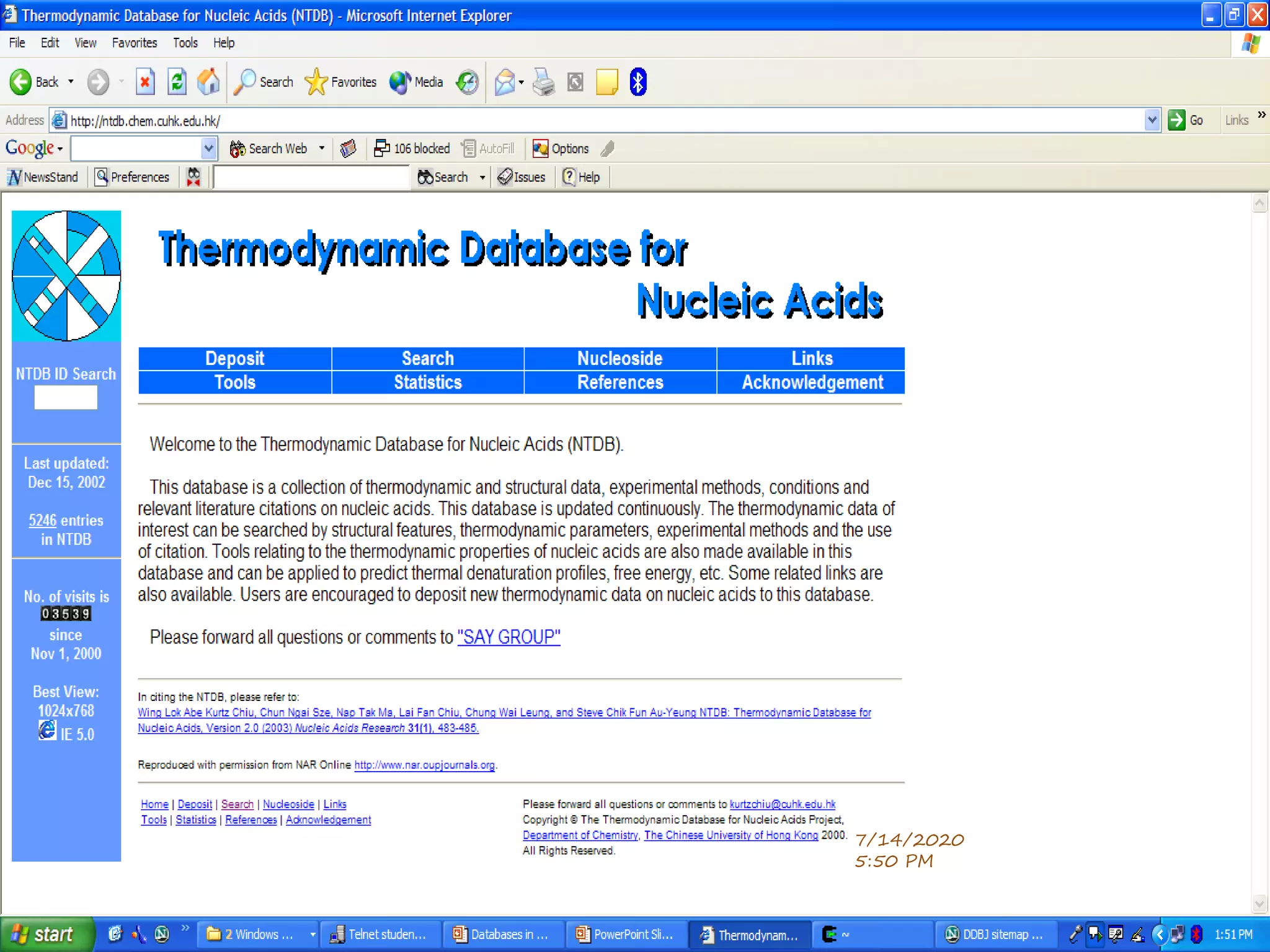Image resolution: width=1270 pixels, height=952 pixels.
Task: Open the Tools menu
Action: (x=185, y=43)
